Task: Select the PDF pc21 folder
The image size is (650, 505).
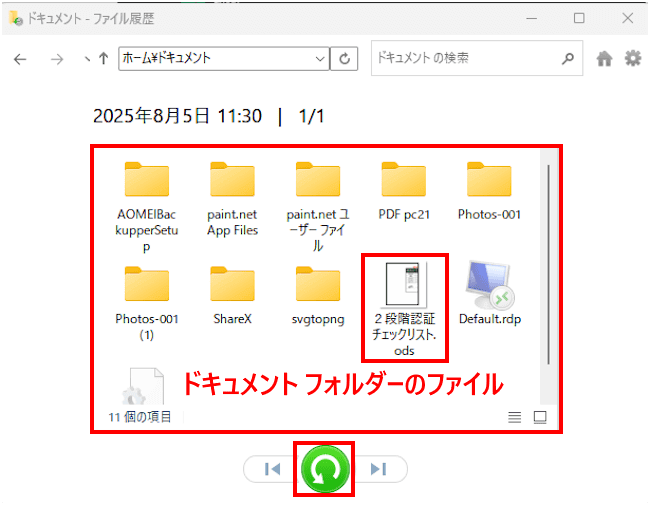Action: tap(404, 191)
